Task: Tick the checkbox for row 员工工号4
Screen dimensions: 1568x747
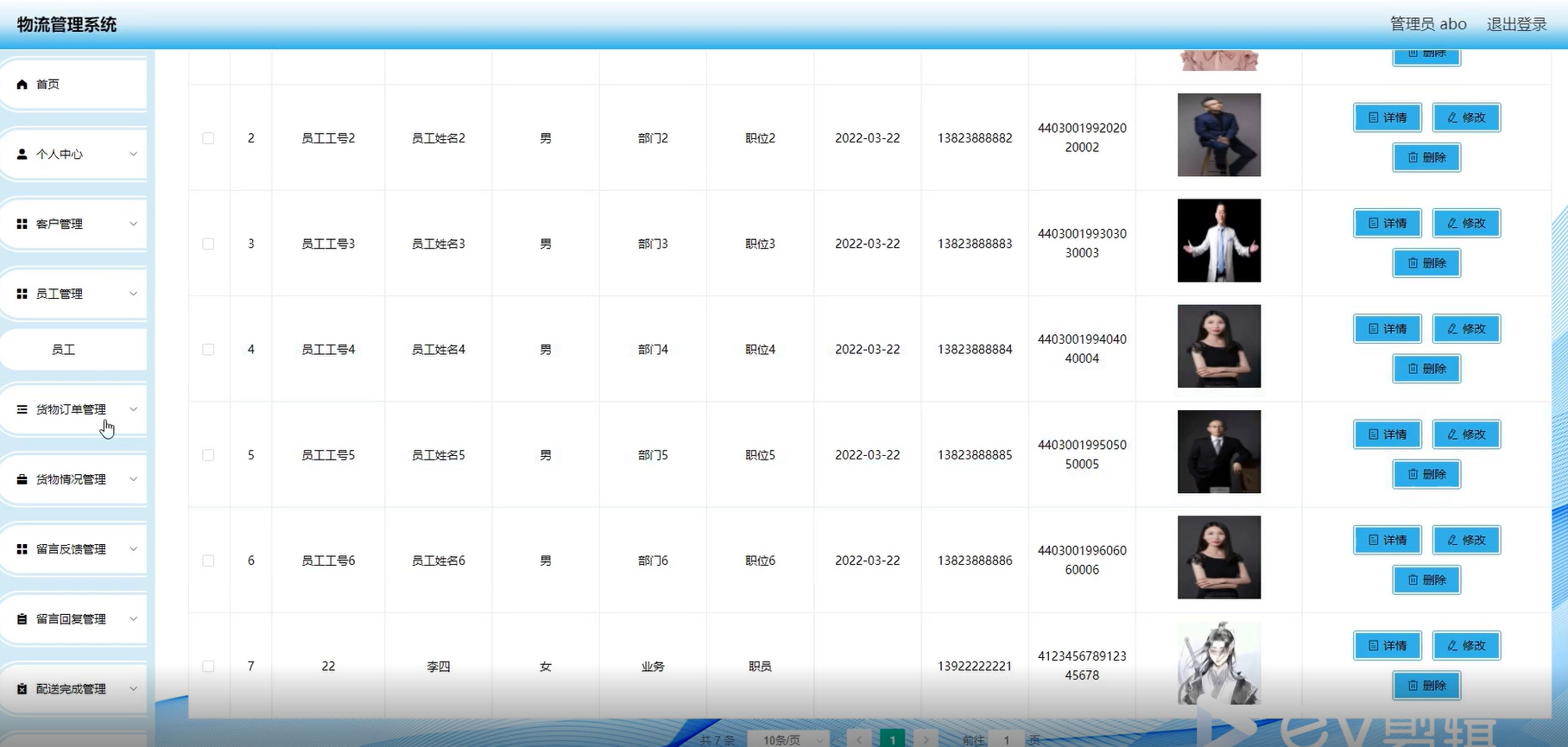Action: coord(208,350)
